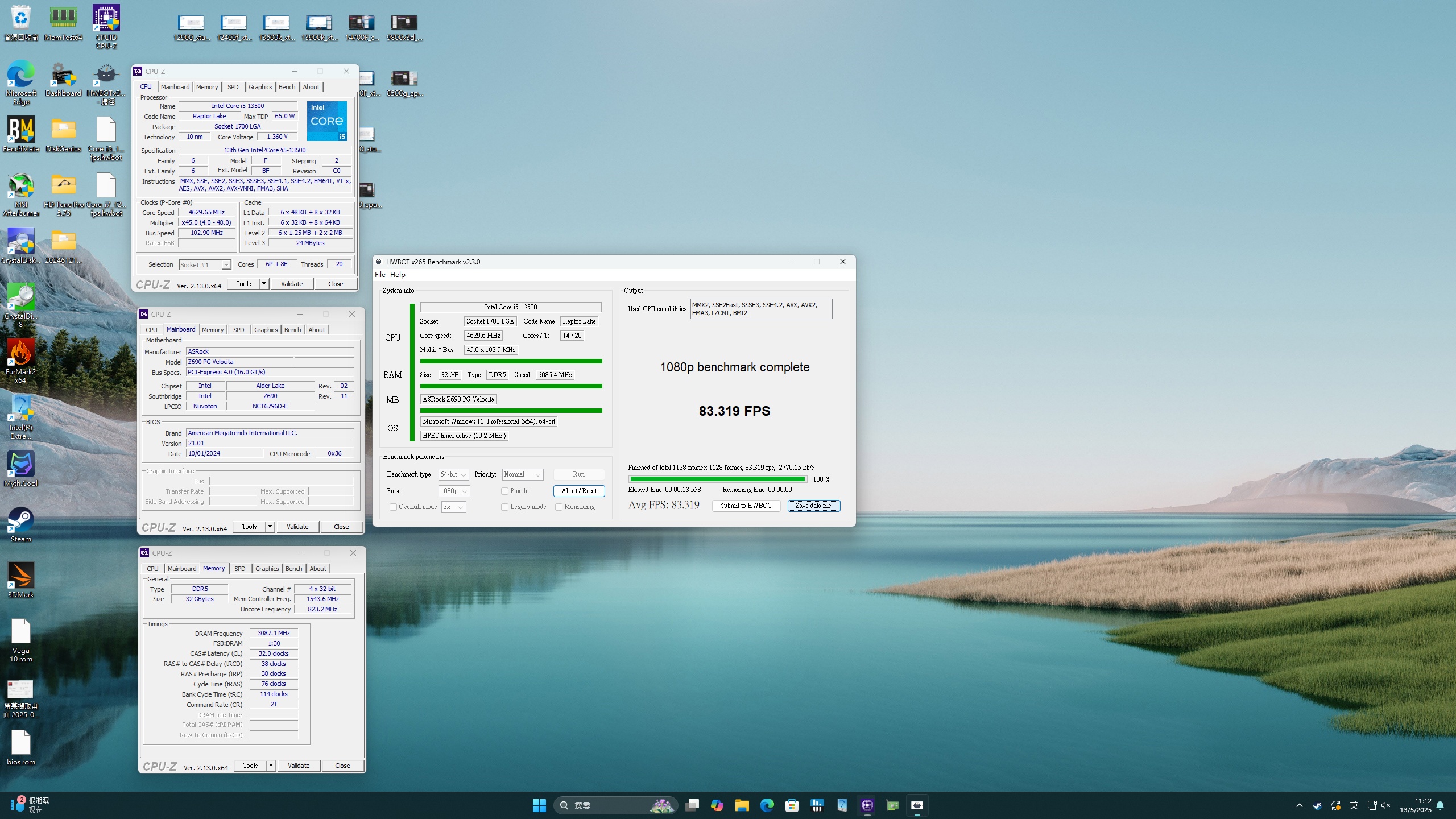
Task: Click Close in the Memory CPU-Z window
Action: [x=342, y=766]
